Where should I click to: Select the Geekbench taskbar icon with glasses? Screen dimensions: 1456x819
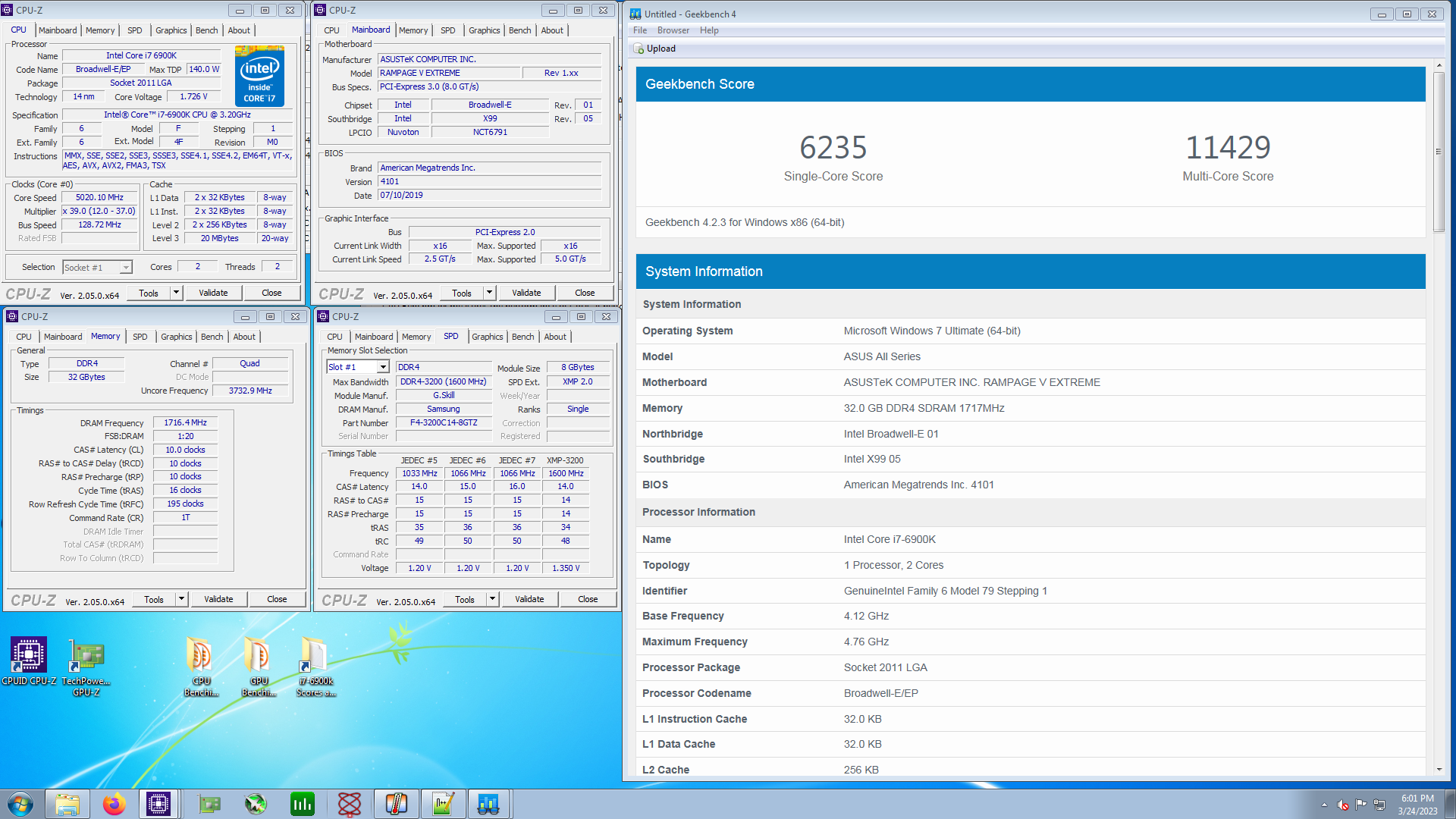488,804
